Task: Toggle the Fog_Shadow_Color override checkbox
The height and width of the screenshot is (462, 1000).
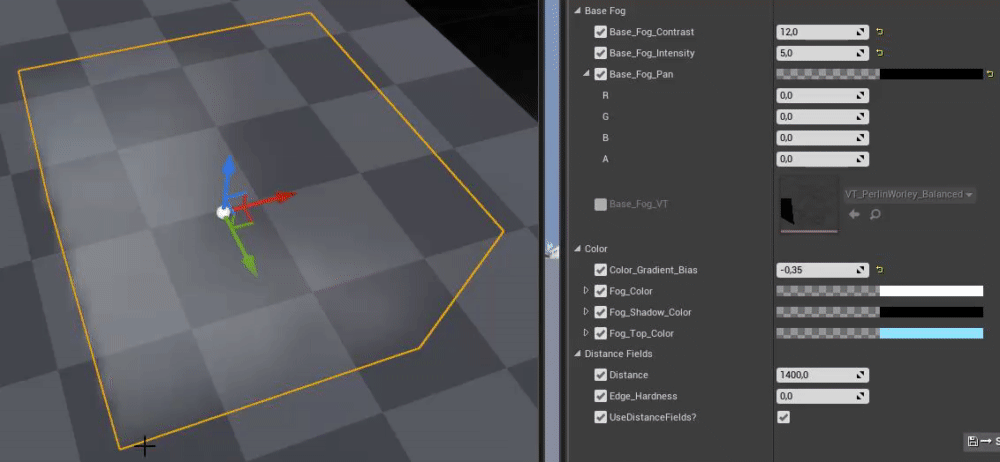Action: [x=600, y=312]
